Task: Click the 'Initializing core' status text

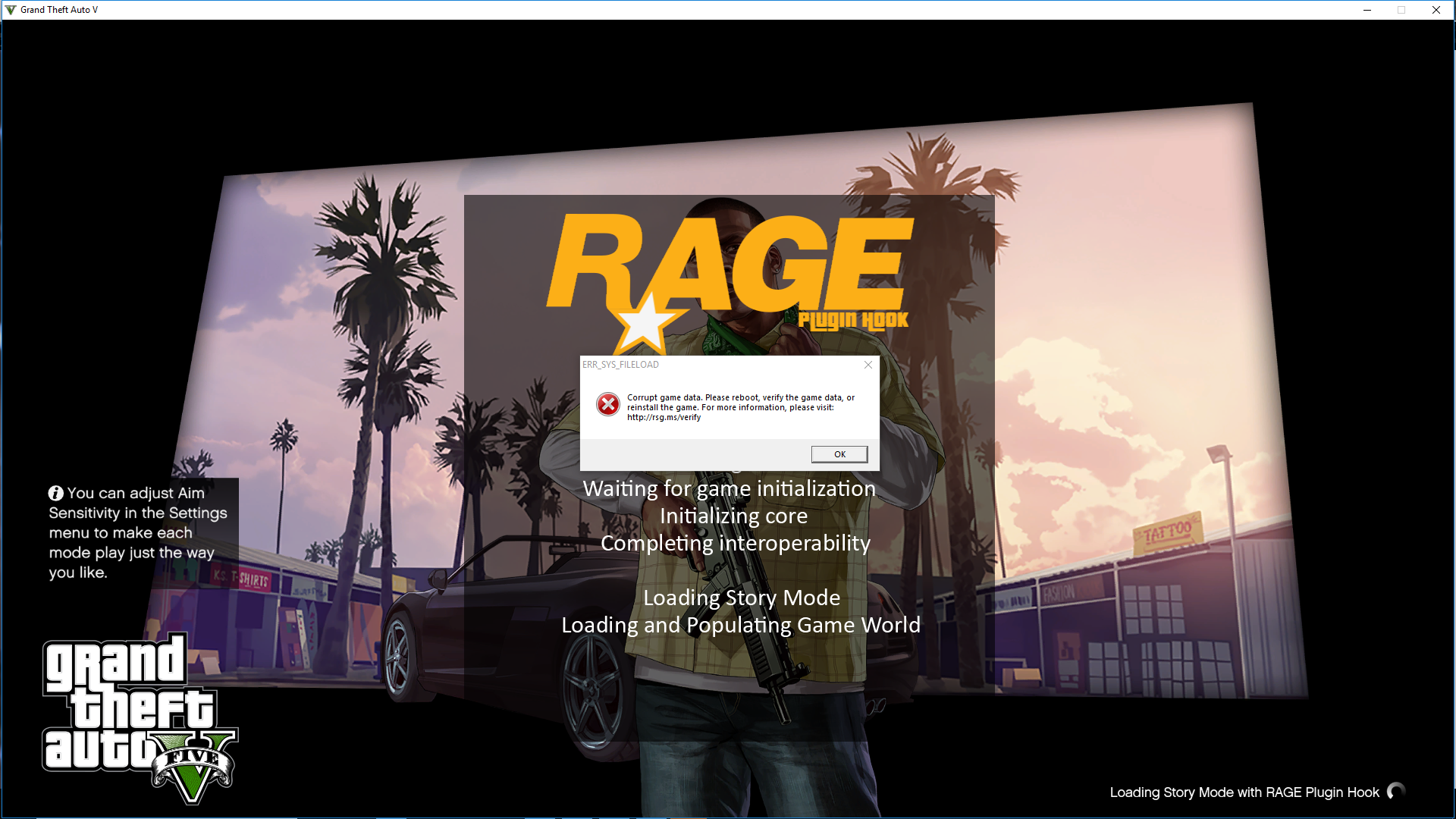Action: pyautogui.click(x=733, y=516)
